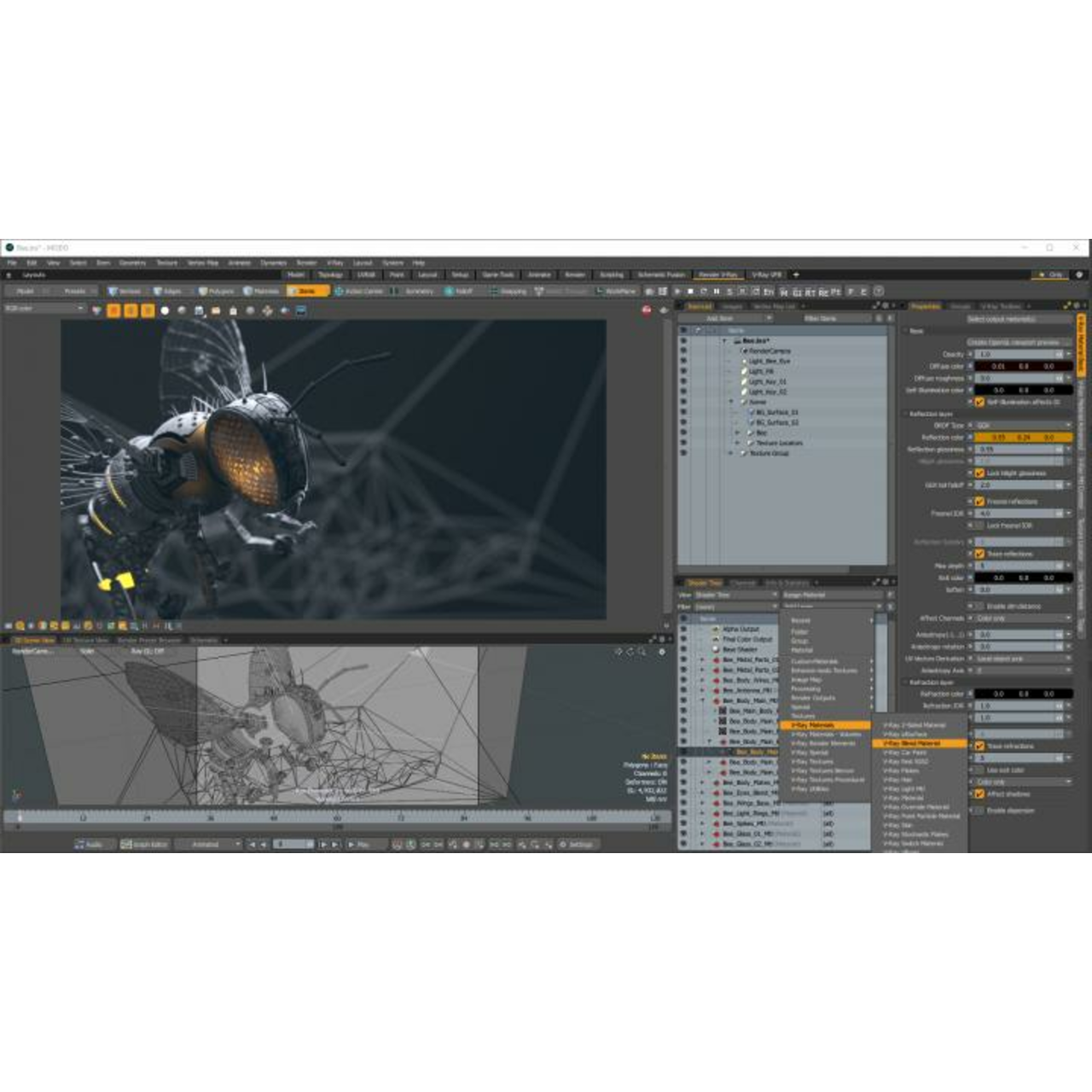
Task: Click the red stop render icon
Action: [647, 310]
